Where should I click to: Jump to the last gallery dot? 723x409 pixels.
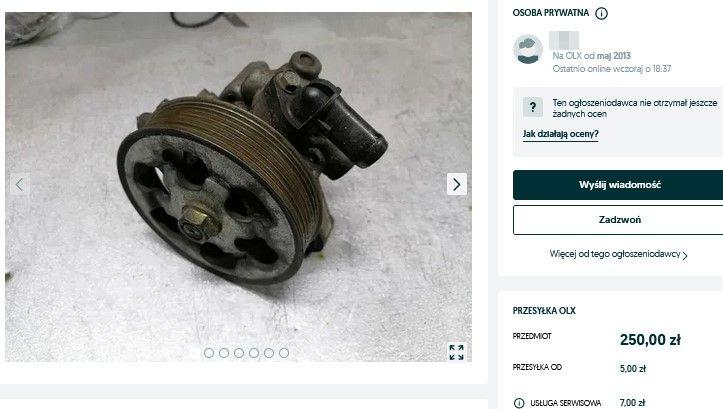284,353
